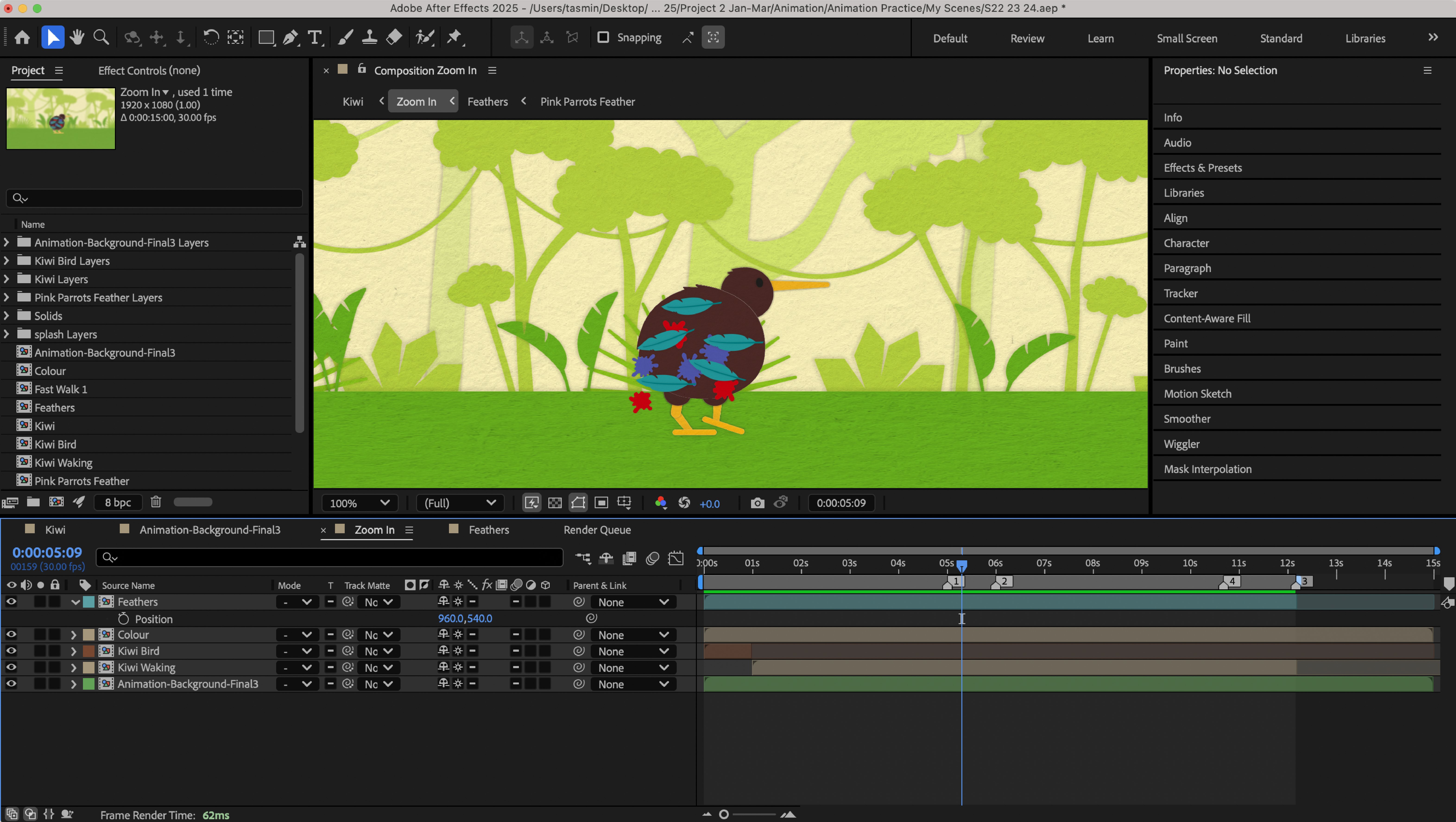
Task: Click the Take Snapshot camera icon
Action: click(757, 503)
